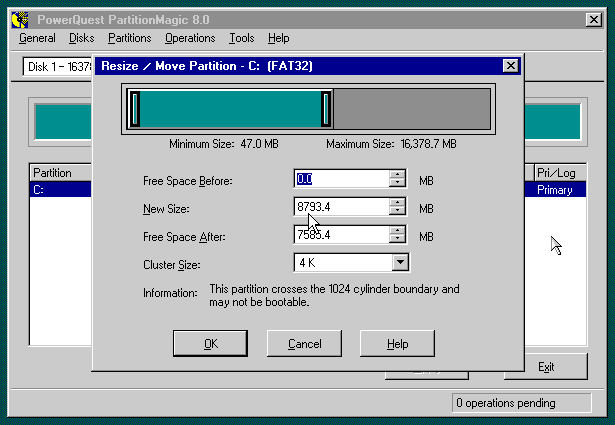Click the teal disk map in main window
This screenshot has height=425, width=615.
click(x=63, y=122)
